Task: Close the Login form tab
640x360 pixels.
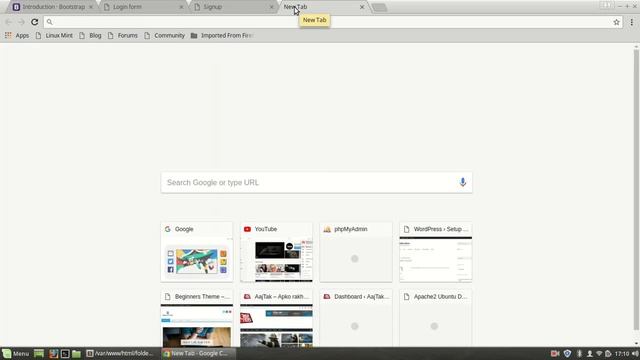Action: click(x=181, y=7)
